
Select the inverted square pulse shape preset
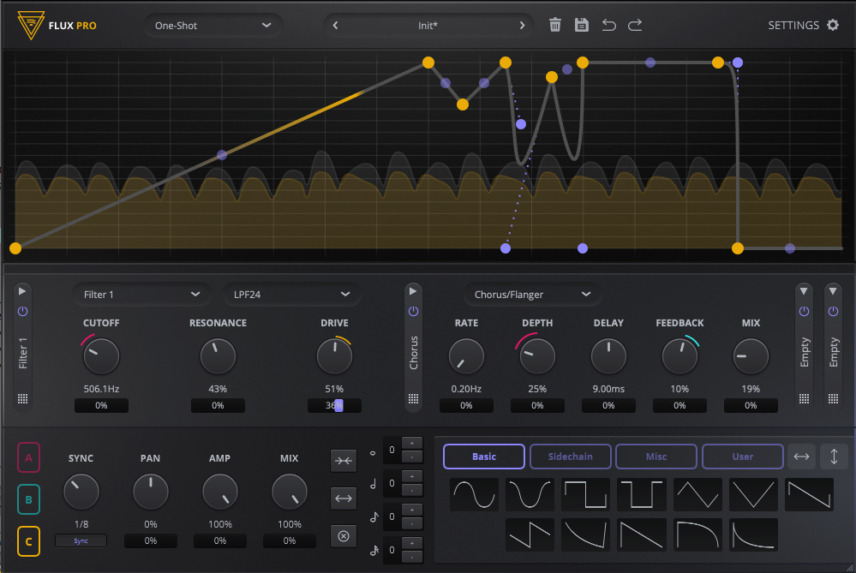pyautogui.click(x=641, y=494)
